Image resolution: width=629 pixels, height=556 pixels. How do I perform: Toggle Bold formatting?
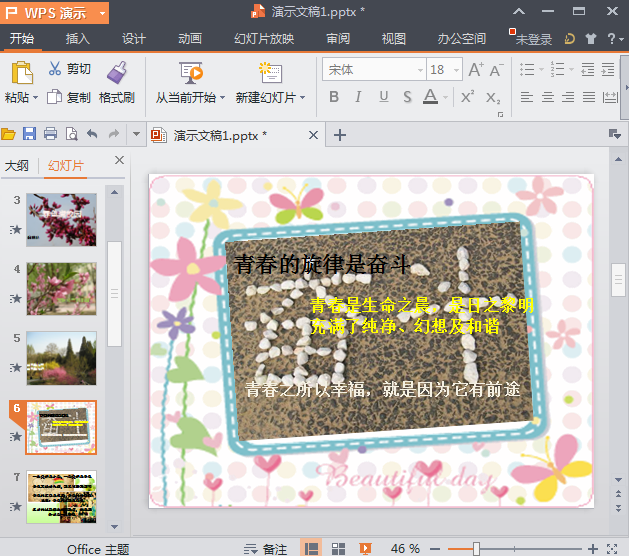pos(334,97)
